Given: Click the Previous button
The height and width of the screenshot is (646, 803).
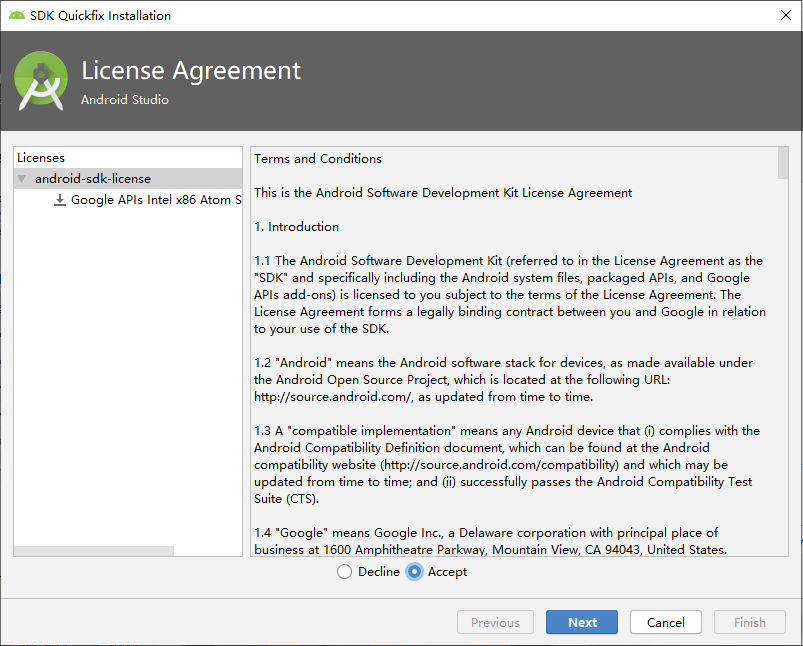Looking at the screenshot, I should (495, 622).
